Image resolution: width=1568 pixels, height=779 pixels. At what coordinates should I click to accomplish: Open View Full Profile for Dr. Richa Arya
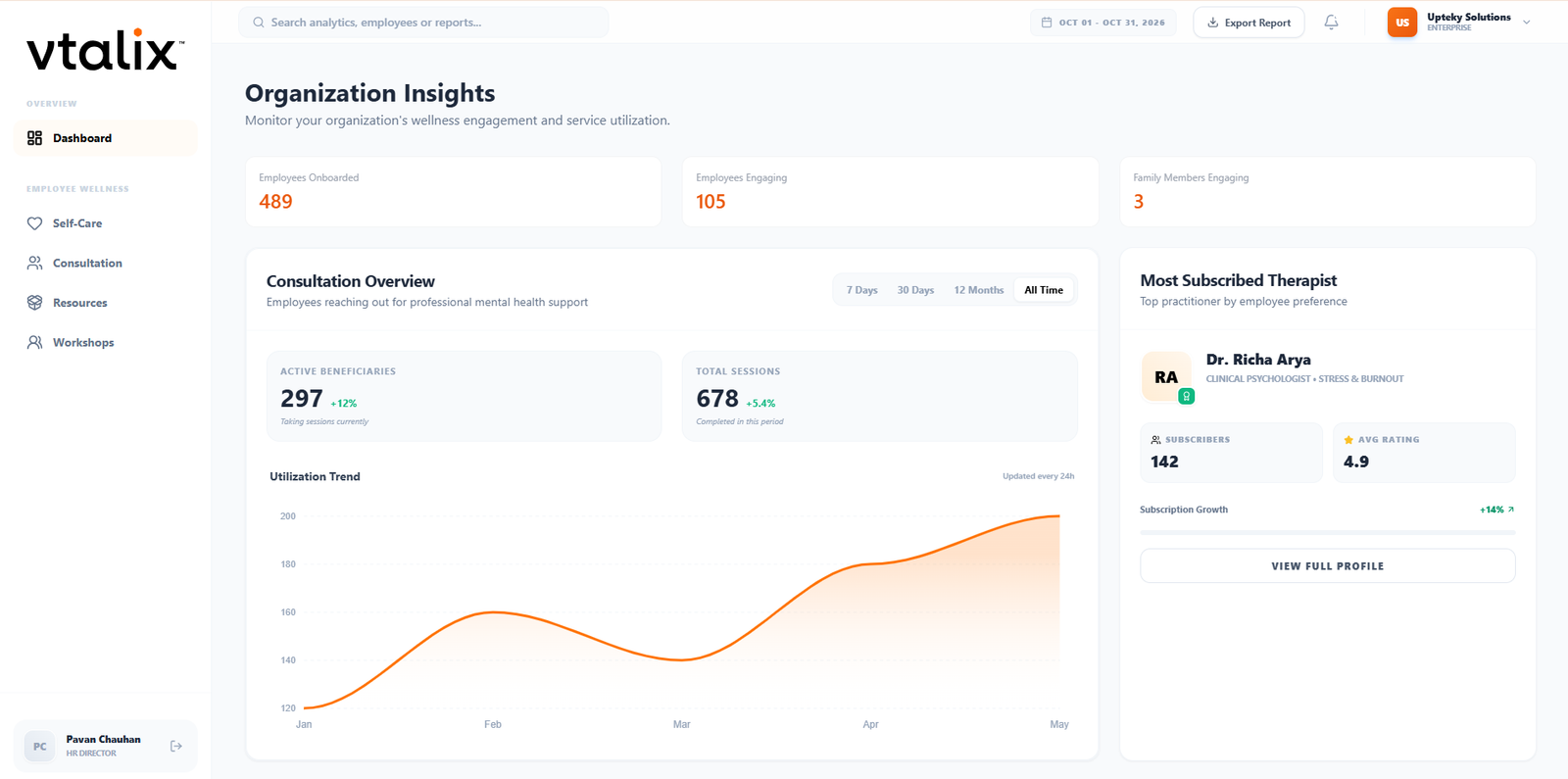pyautogui.click(x=1327, y=566)
